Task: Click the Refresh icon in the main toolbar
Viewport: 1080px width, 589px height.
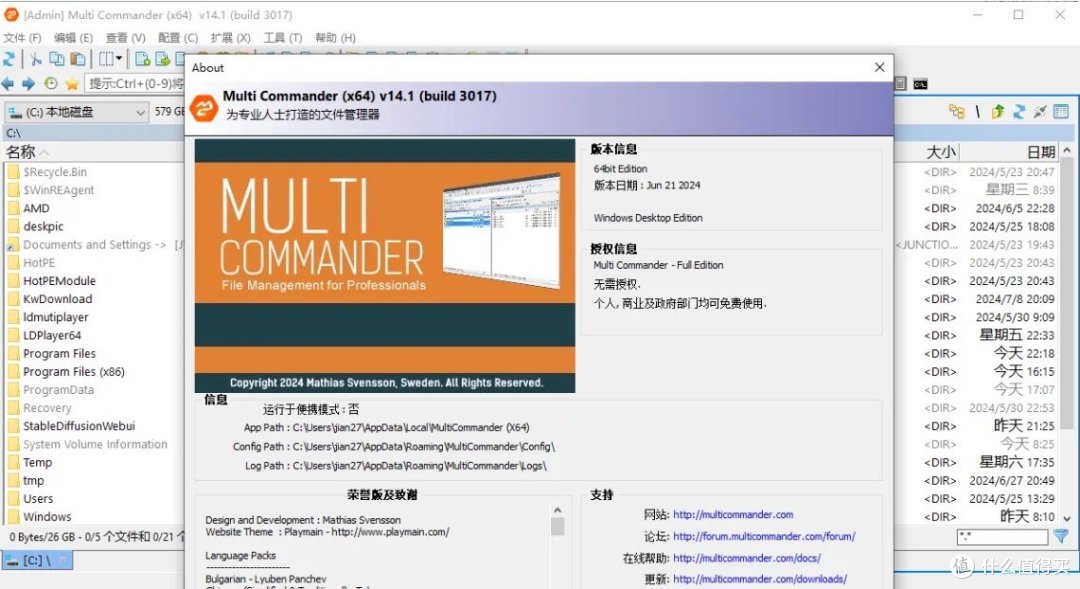Action: (x=9, y=59)
